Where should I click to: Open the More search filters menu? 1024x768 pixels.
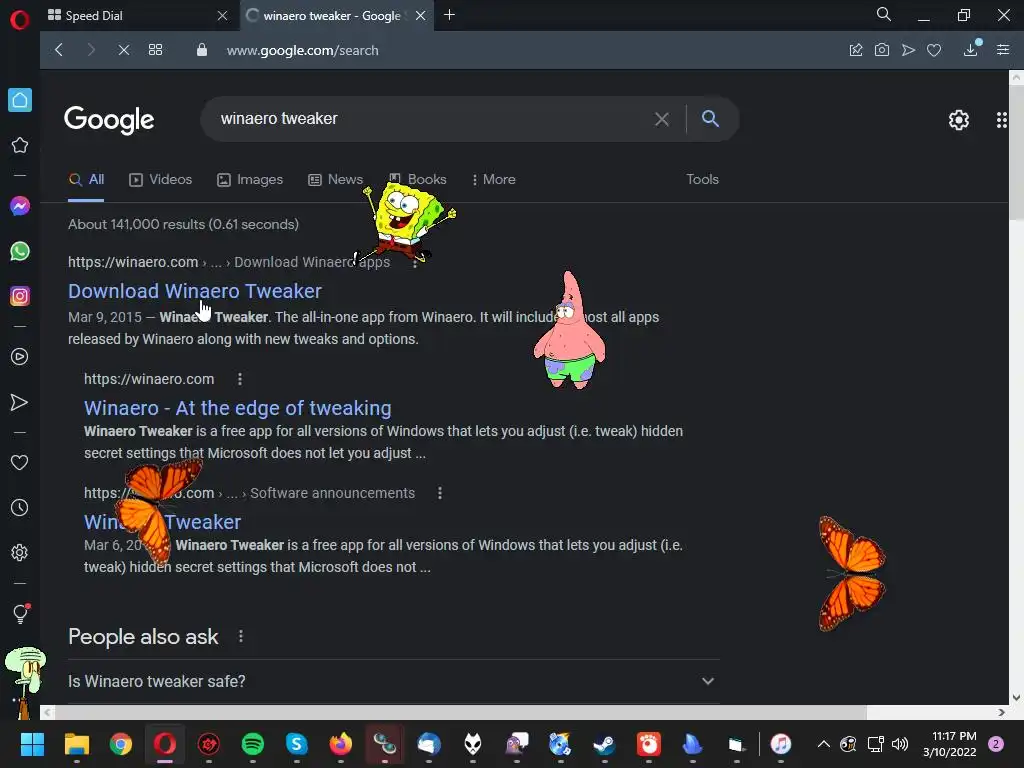point(494,180)
